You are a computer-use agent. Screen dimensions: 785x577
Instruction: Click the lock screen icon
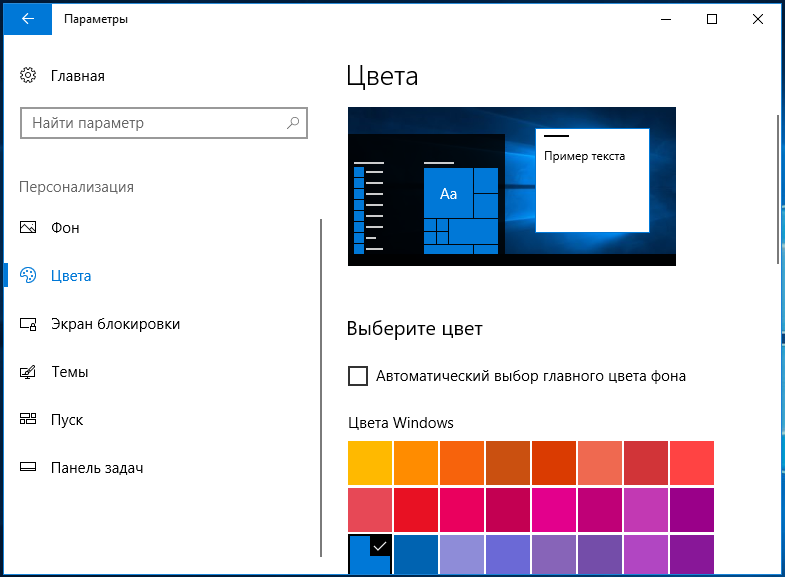point(28,324)
